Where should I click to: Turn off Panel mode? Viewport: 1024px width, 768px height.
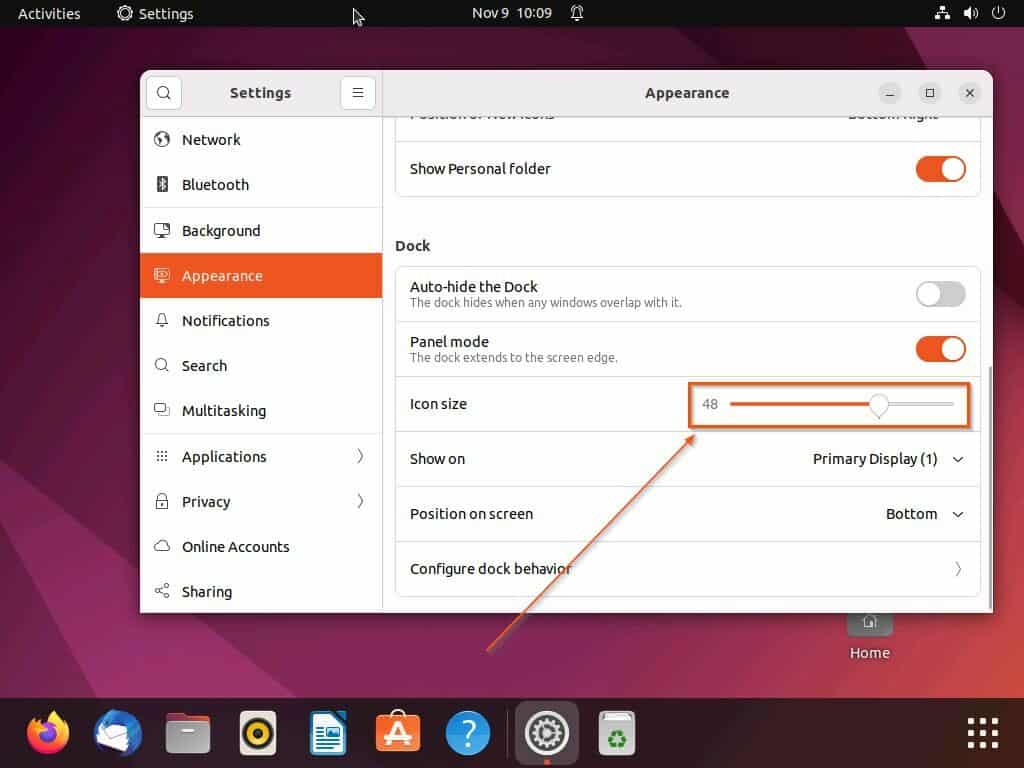coord(940,348)
